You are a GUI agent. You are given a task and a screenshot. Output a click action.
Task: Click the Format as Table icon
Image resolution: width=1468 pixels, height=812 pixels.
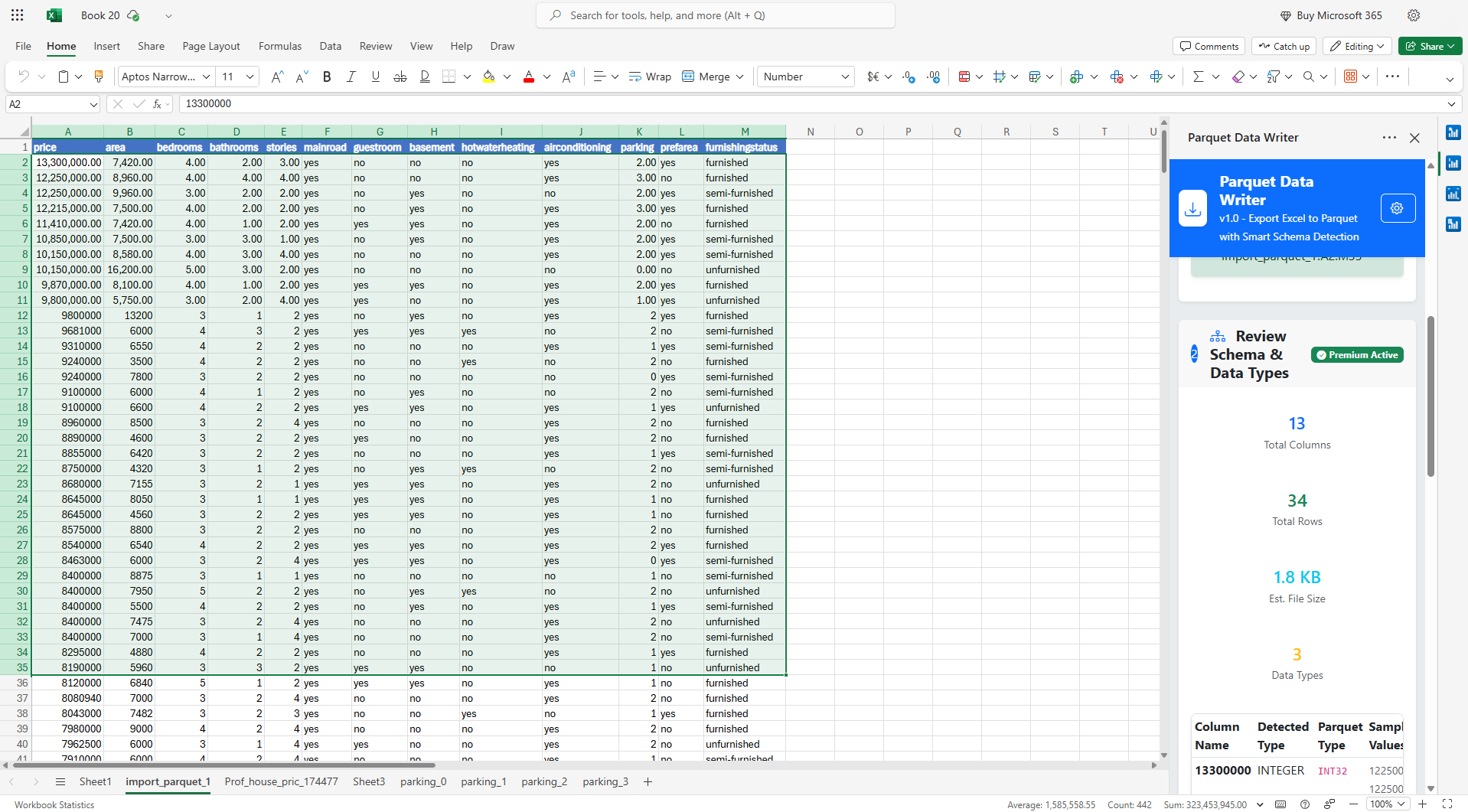click(1035, 77)
